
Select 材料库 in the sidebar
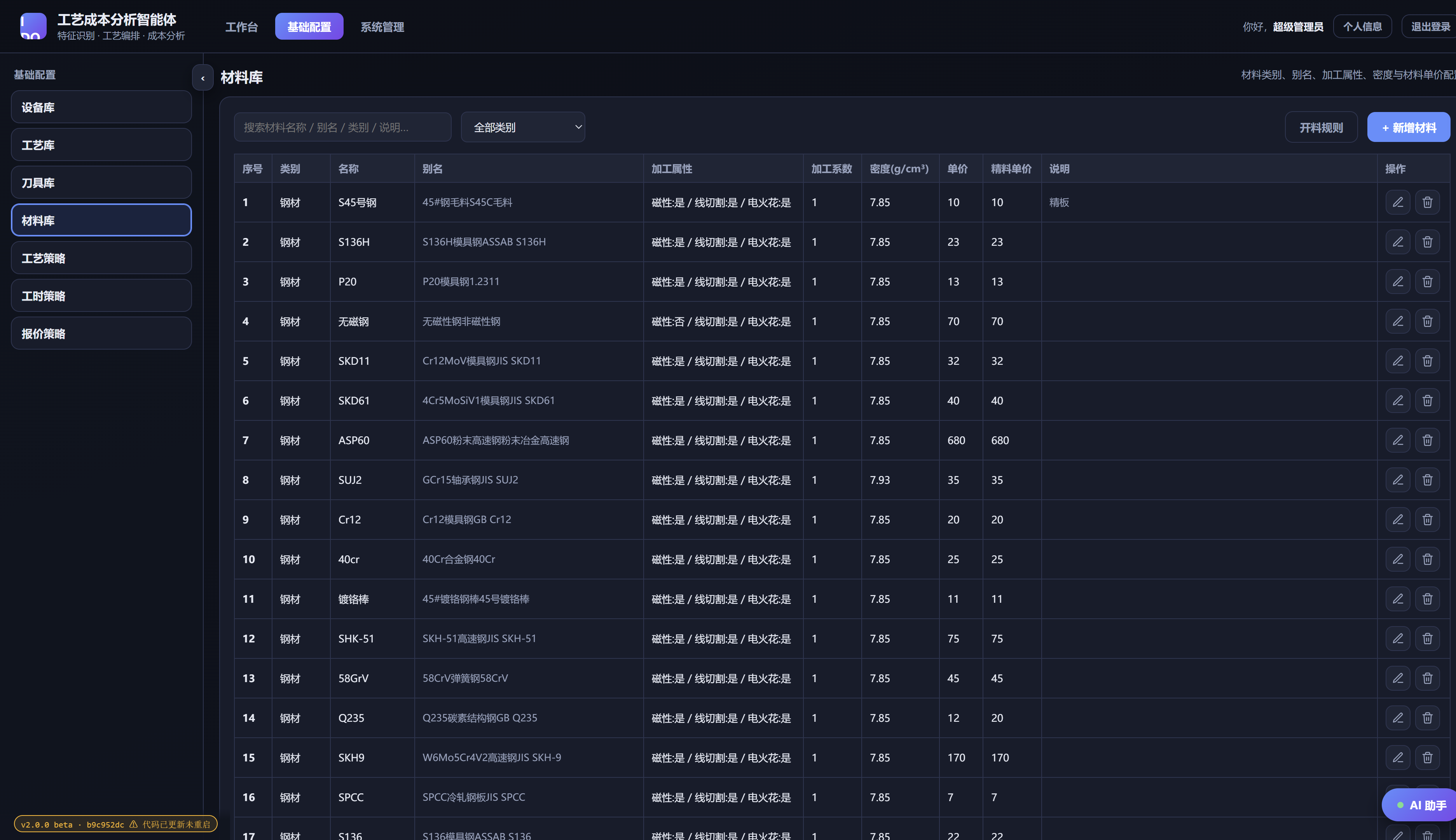point(101,220)
